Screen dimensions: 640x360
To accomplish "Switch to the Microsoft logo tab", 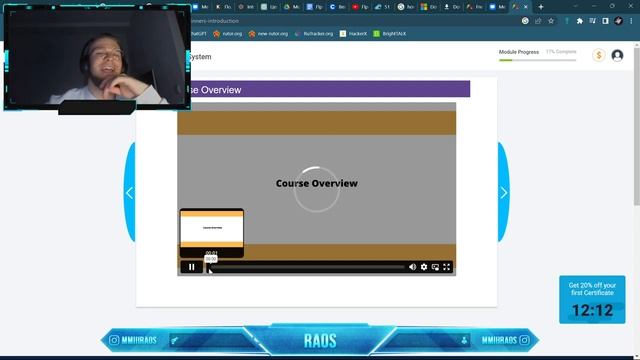I will (428, 7).
